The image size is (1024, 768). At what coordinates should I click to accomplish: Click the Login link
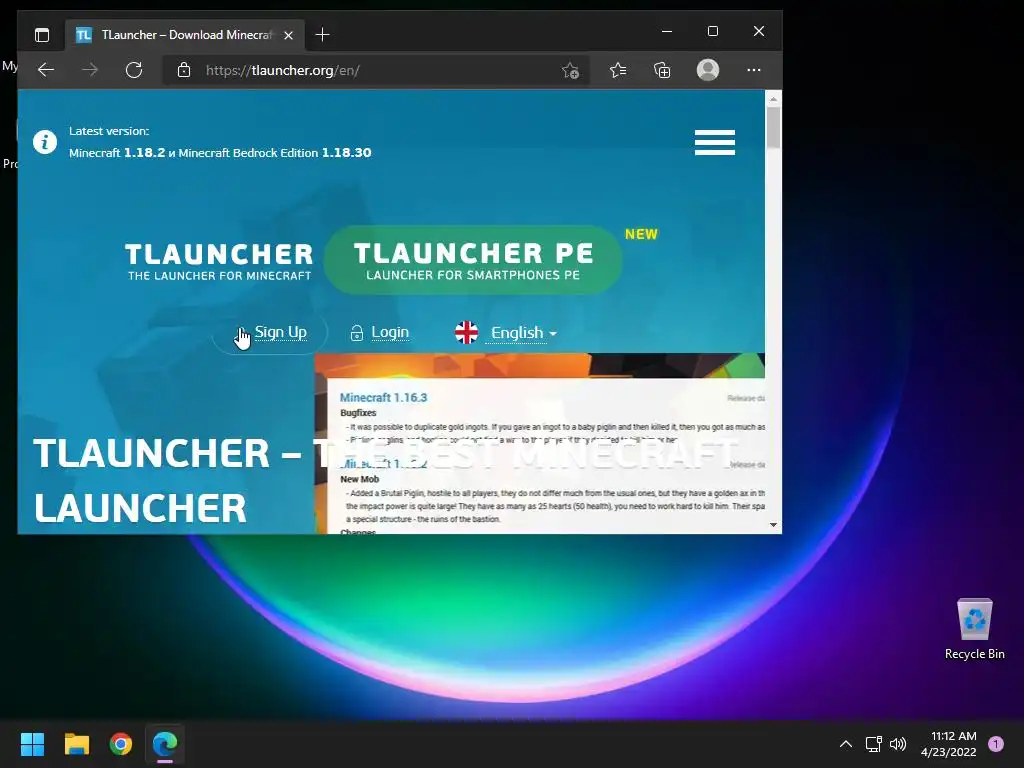(390, 332)
